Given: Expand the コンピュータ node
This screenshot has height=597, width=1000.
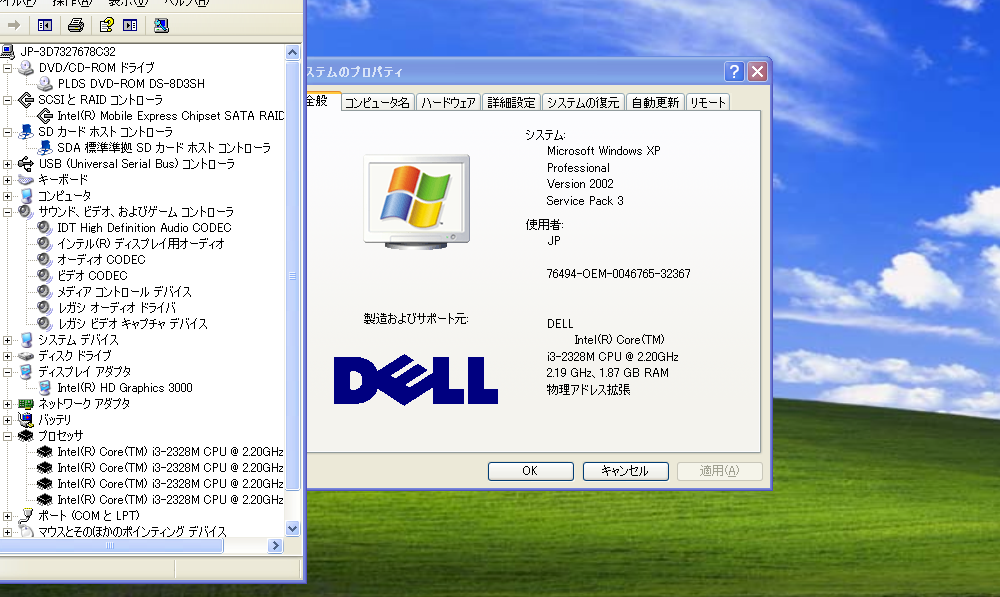Looking at the screenshot, I should (x=8, y=196).
